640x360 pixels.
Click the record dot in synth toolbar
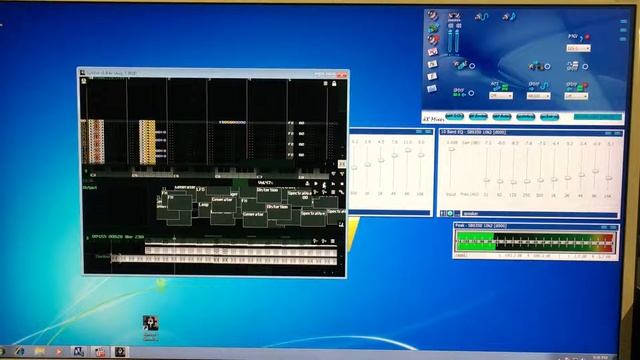coord(342,184)
